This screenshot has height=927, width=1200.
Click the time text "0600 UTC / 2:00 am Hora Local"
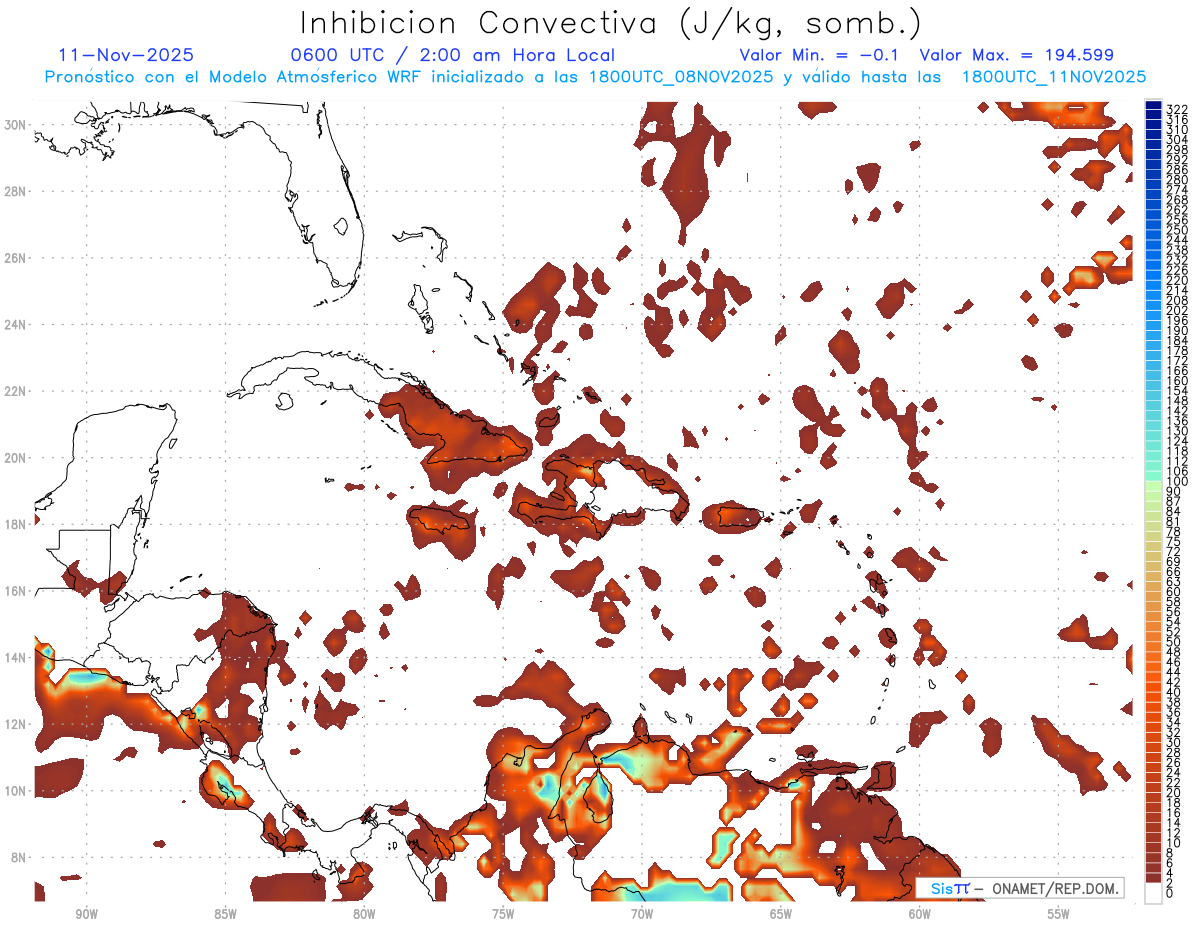[453, 55]
